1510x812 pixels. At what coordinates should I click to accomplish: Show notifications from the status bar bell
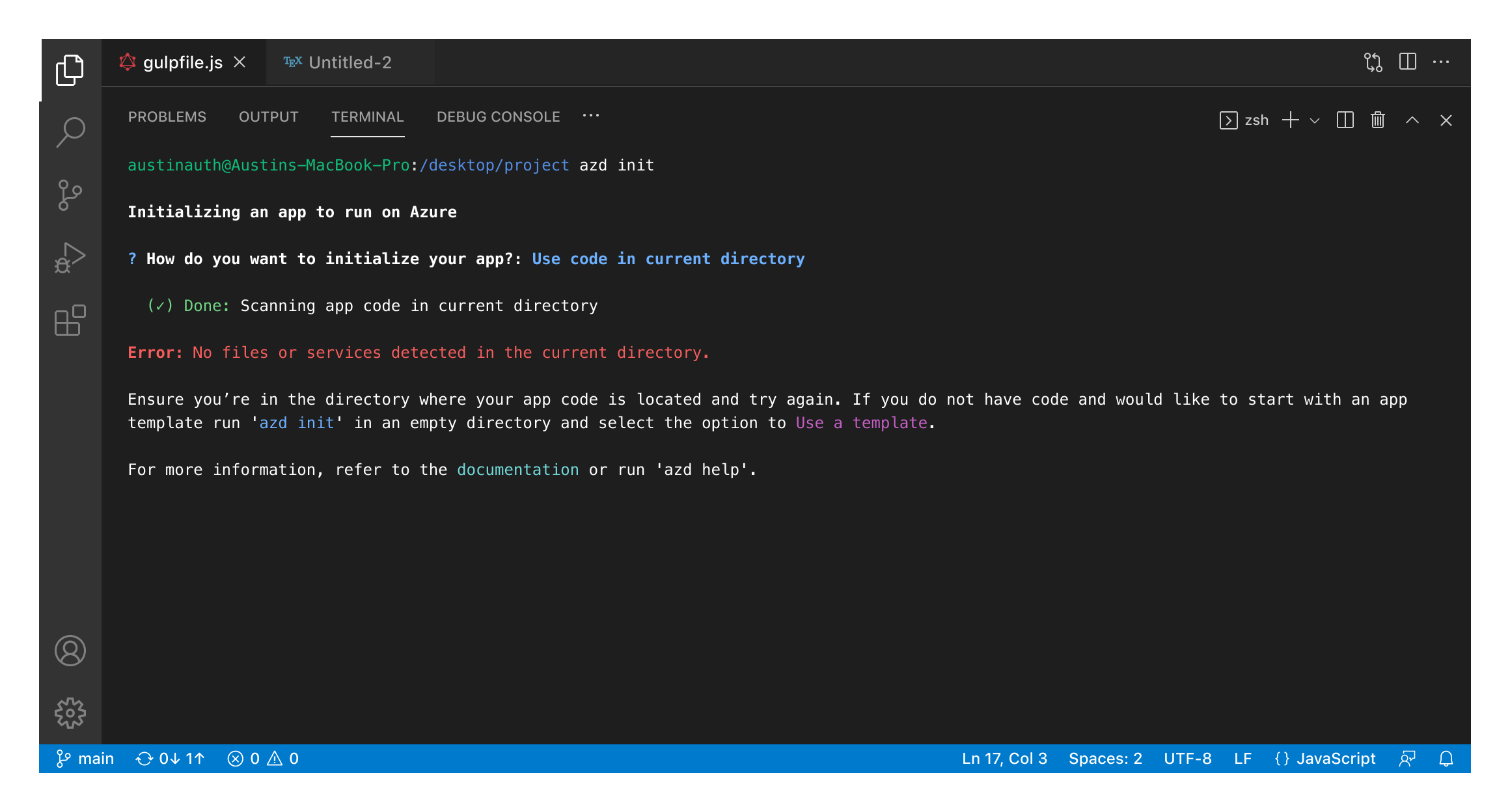coord(1446,758)
